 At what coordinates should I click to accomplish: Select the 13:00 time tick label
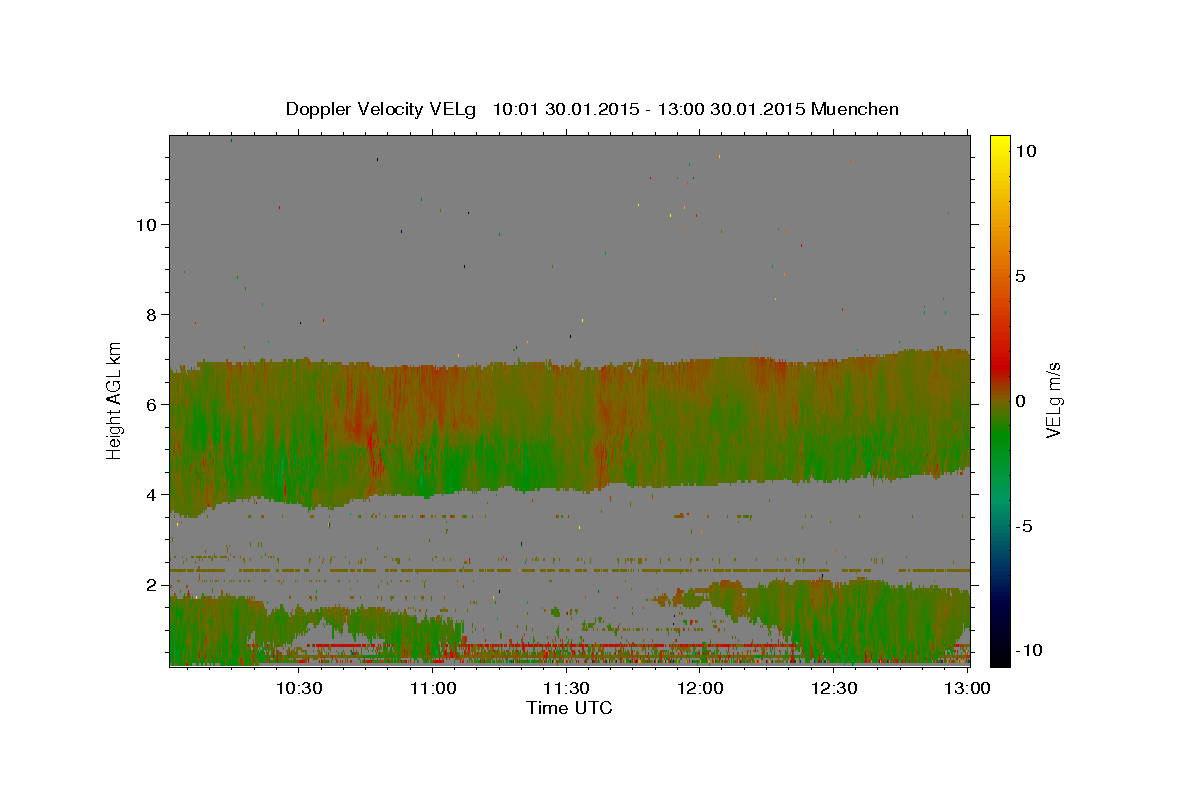(966, 688)
